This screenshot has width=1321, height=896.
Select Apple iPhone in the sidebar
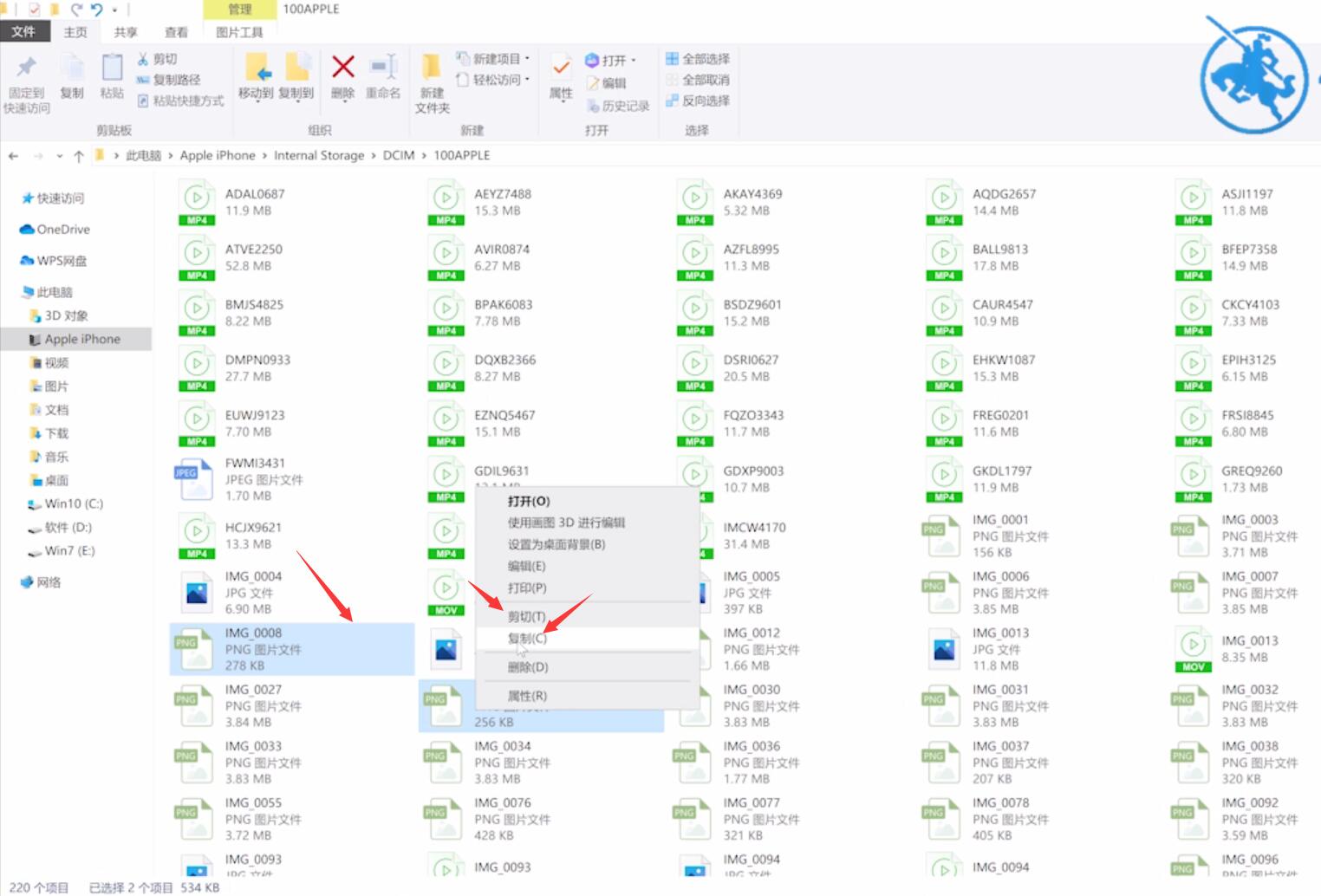[x=75, y=339]
